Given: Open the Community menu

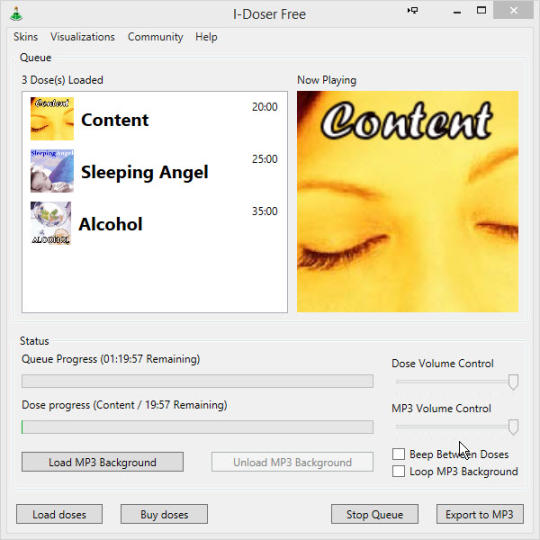Looking at the screenshot, I should click(155, 37).
